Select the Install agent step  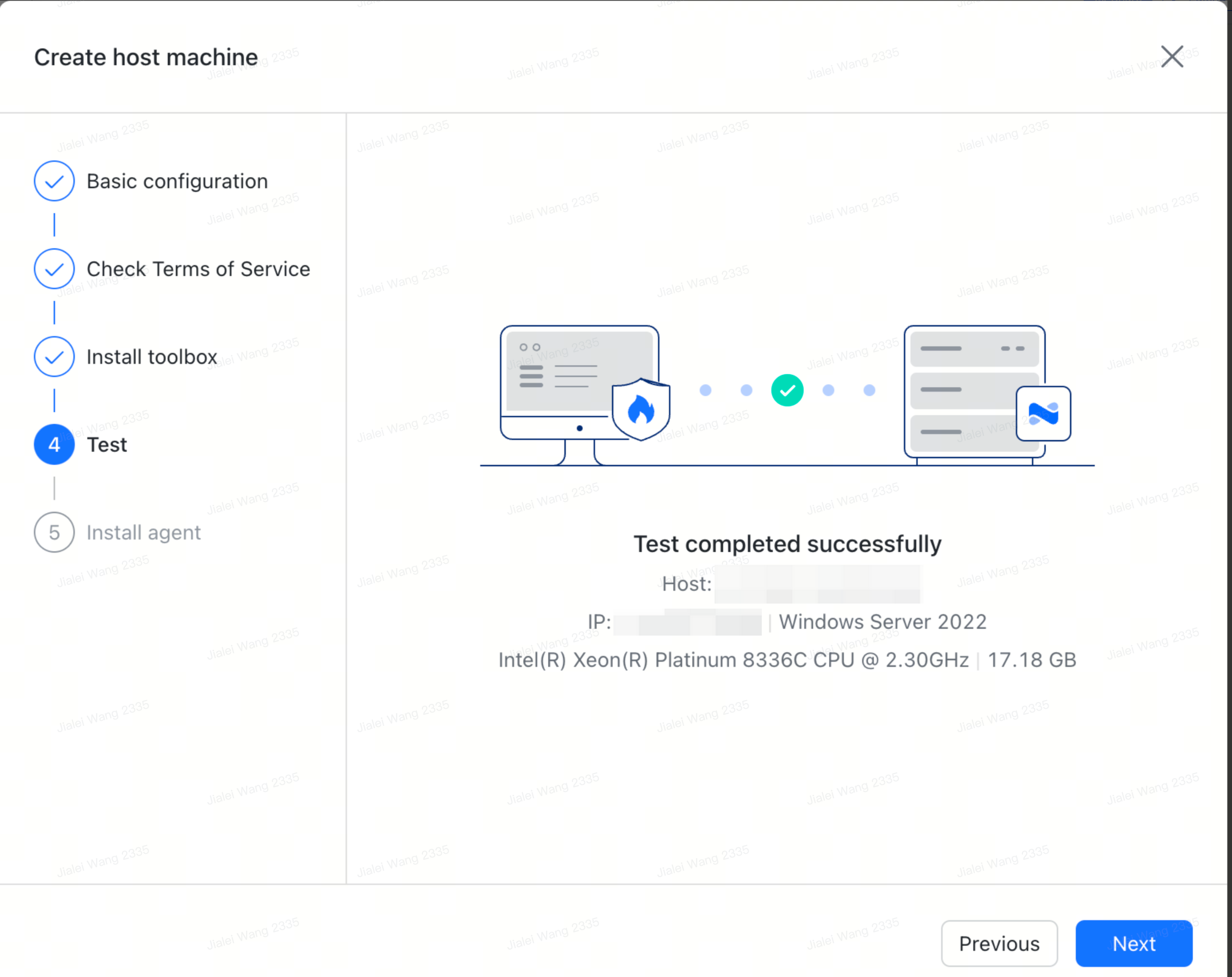point(143,532)
